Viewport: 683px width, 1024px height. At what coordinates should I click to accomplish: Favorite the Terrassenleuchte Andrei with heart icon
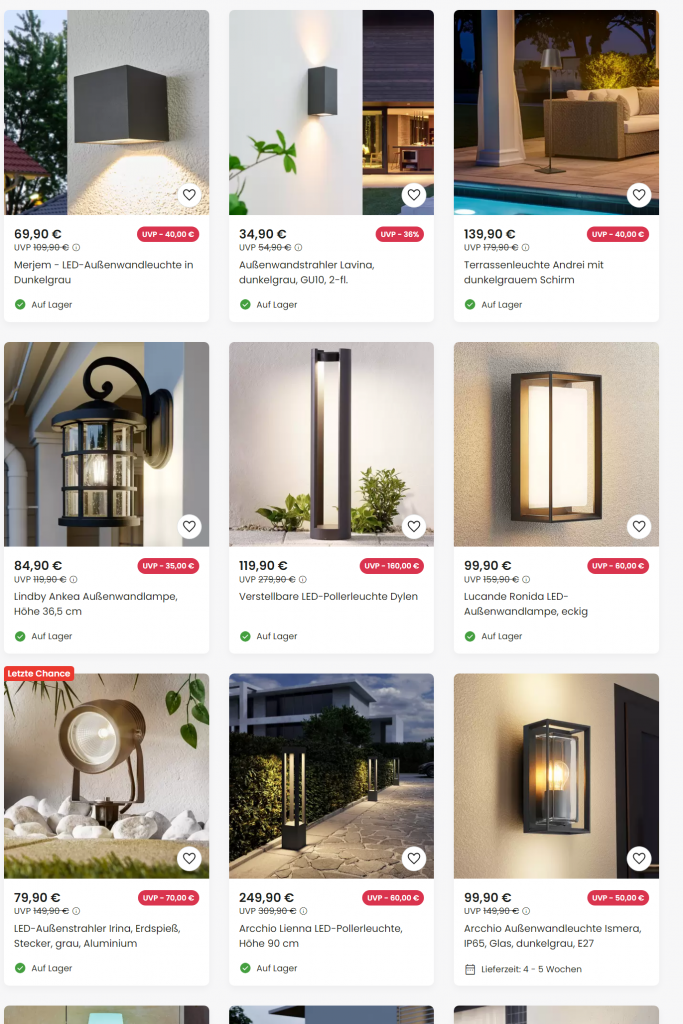coord(639,195)
